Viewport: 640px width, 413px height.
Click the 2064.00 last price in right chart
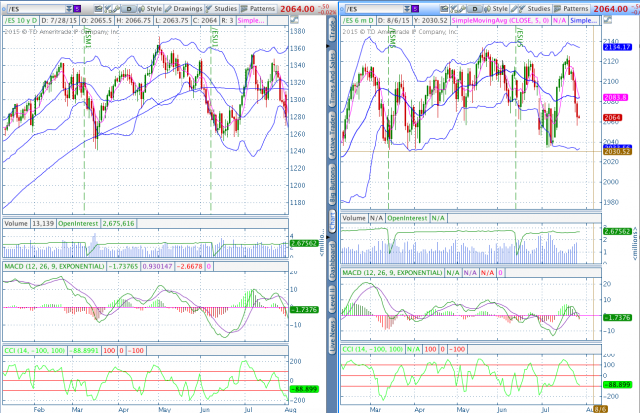[x=611, y=9]
